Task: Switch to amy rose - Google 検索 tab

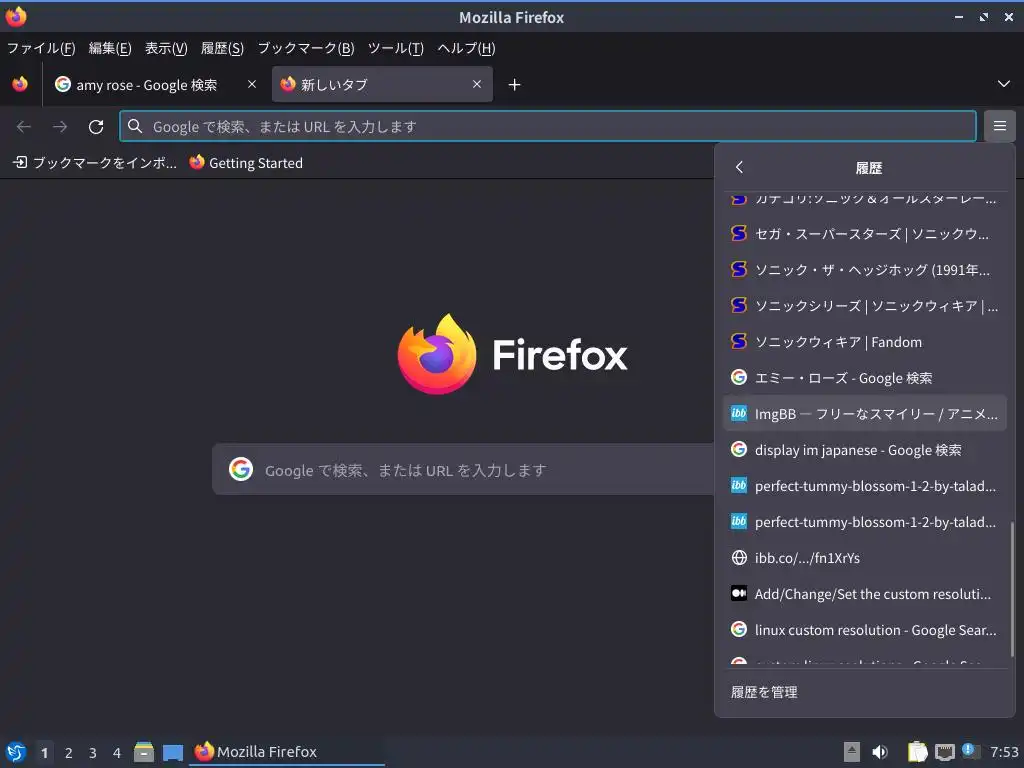Action: 155,84
